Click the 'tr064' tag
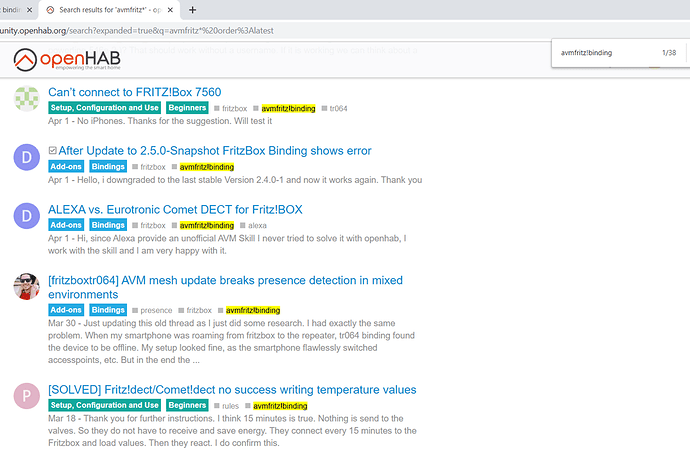This screenshot has width=690, height=454. pos(338,109)
